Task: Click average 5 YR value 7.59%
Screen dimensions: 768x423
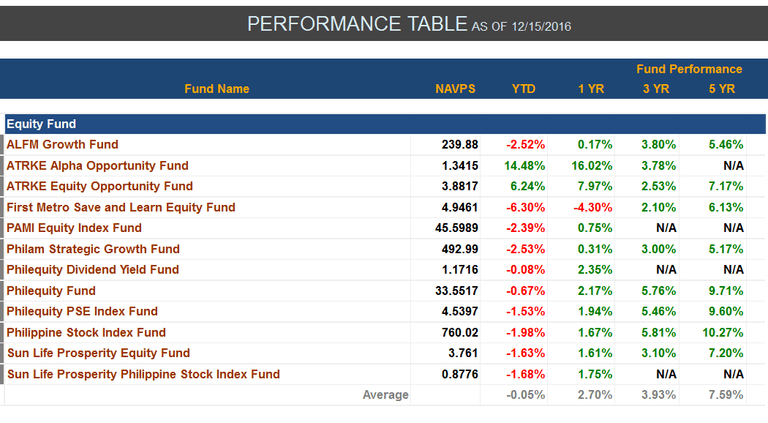Action: click(x=726, y=395)
